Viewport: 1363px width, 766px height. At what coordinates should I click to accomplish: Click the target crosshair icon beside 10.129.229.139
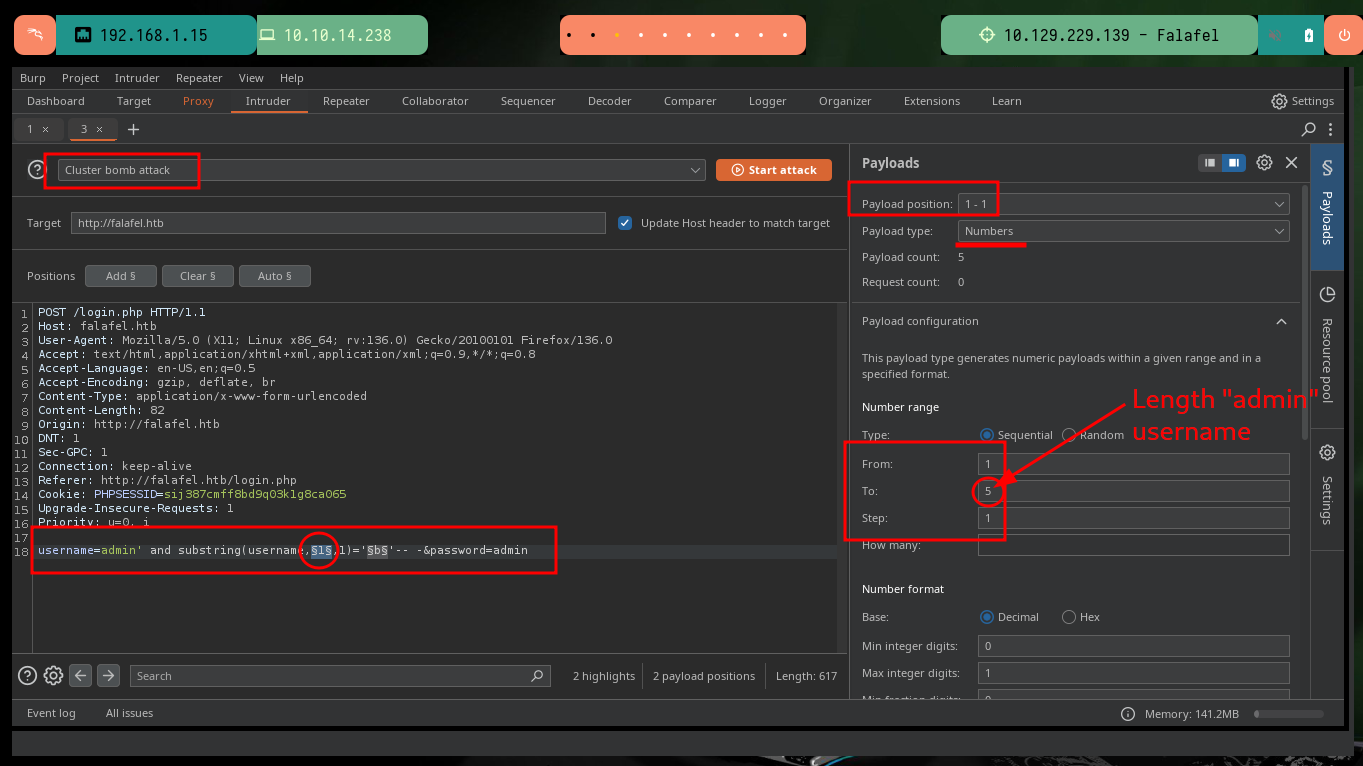(987, 35)
